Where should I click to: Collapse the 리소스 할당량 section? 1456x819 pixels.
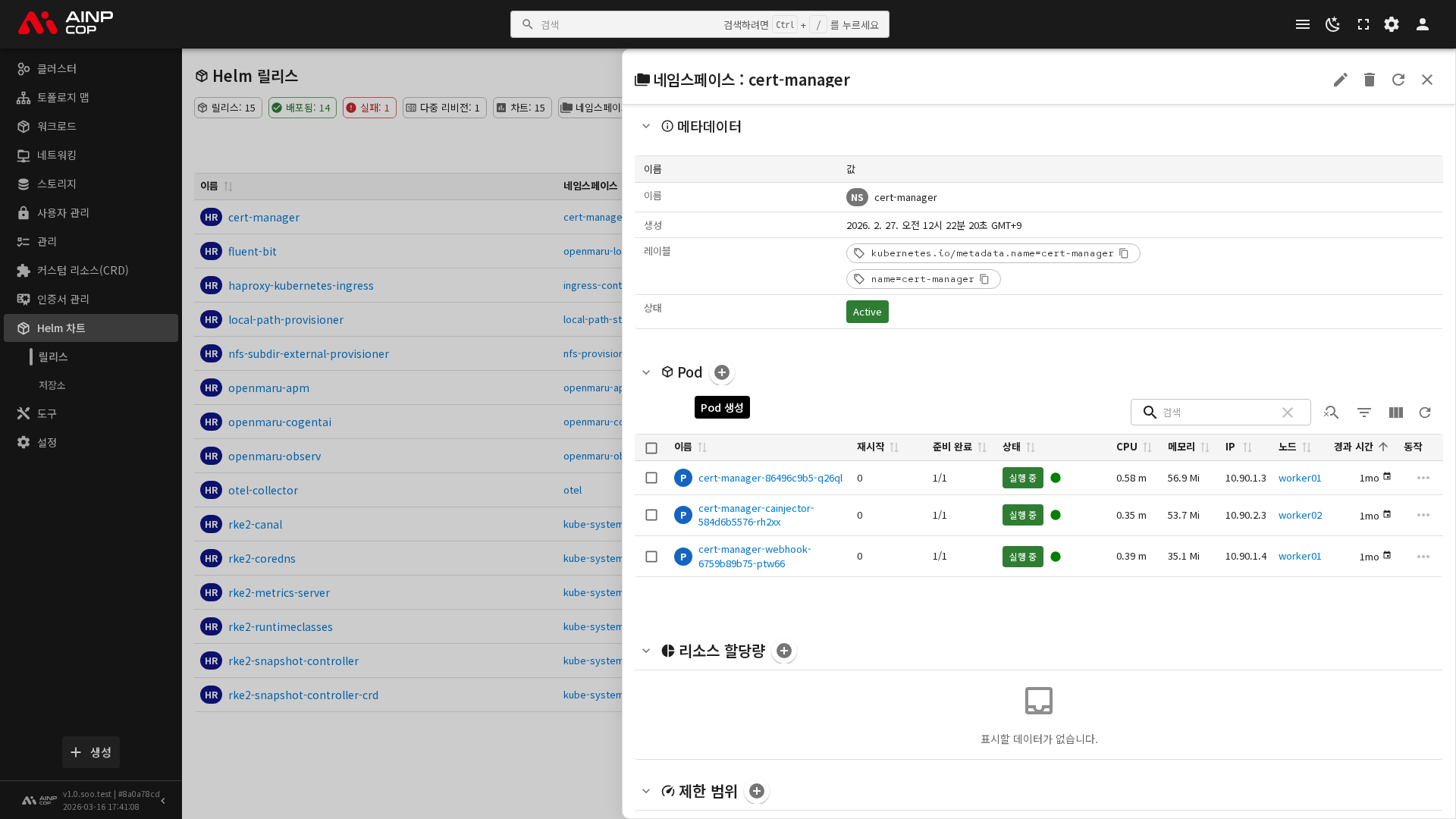tap(646, 651)
